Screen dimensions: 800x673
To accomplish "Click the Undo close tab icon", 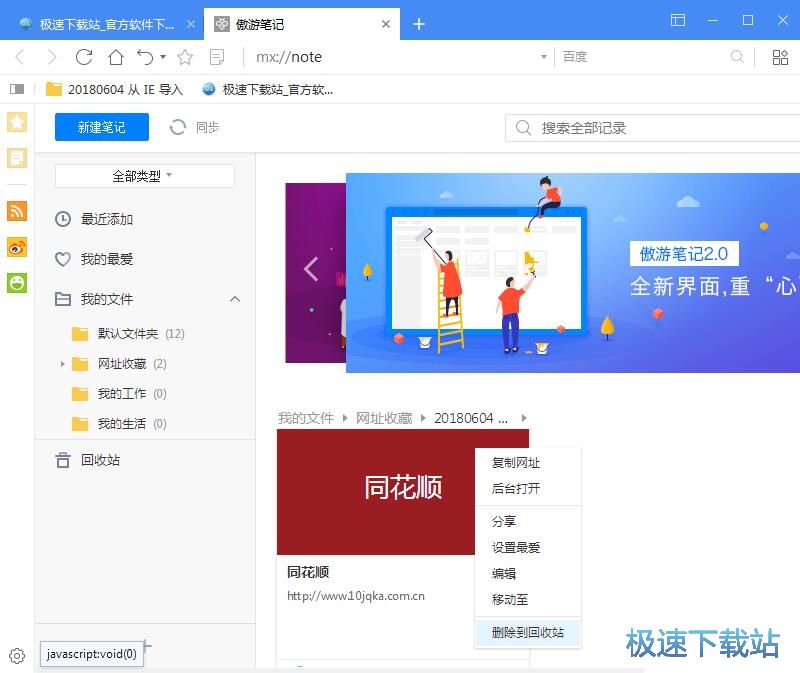I will [145, 57].
